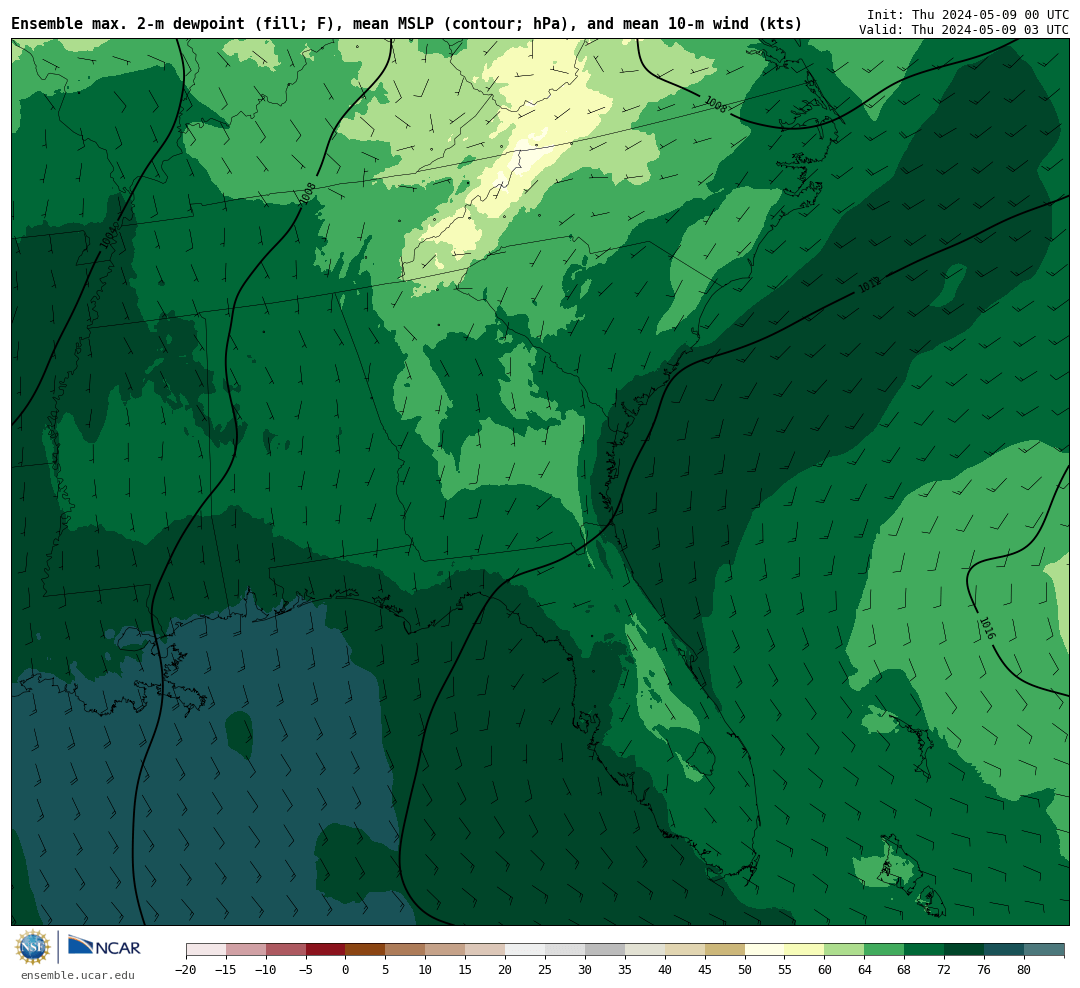
Task: Click the 30 colorbar tick label
Action: coord(585,970)
